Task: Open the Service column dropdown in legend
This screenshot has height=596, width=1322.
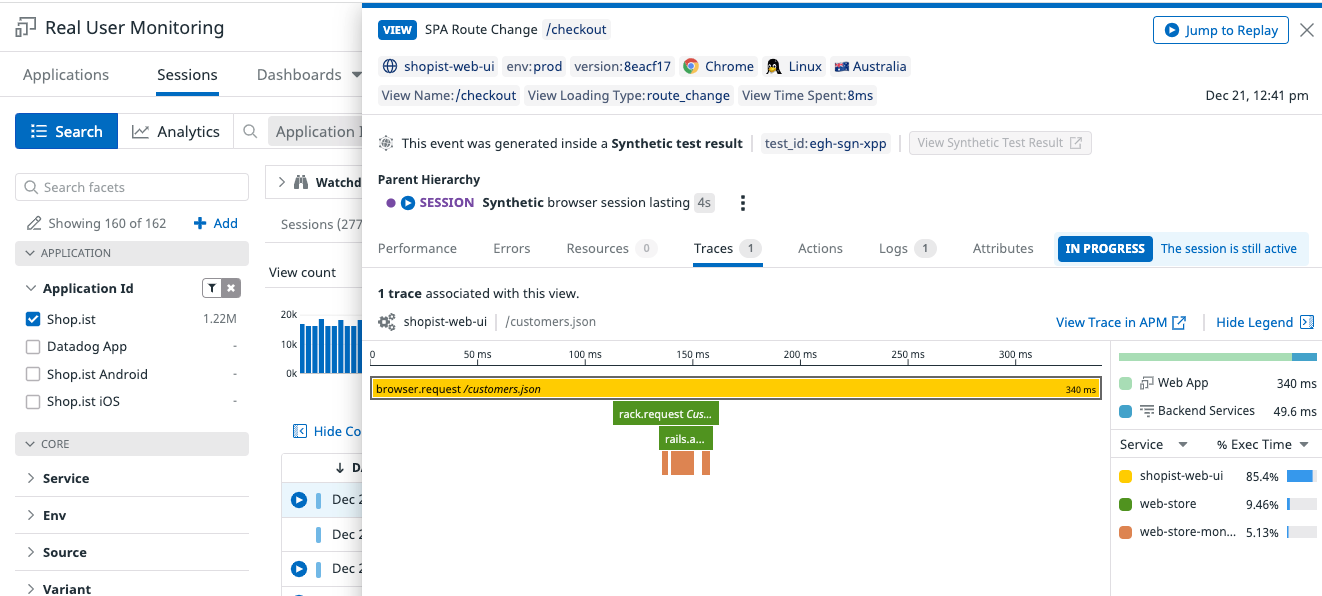Action: (x=1183, y=445)
